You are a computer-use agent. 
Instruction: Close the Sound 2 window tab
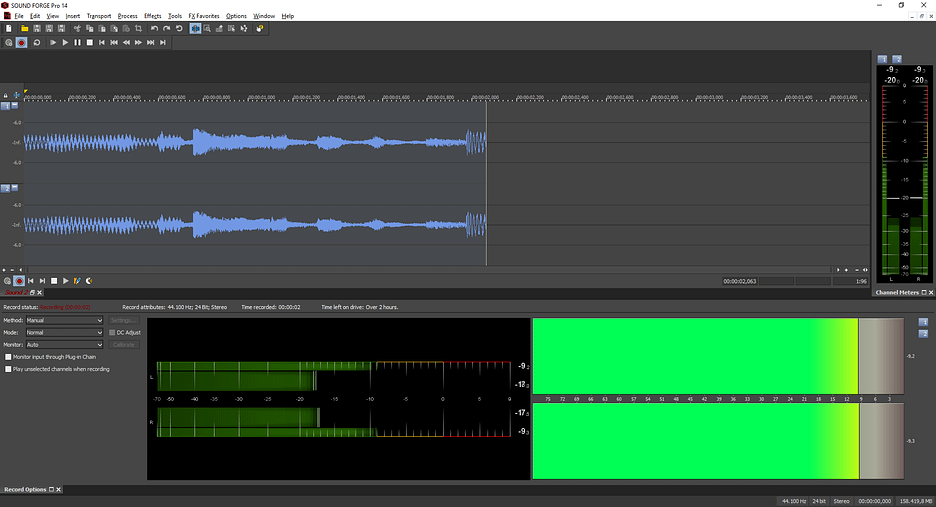click(37, 292)
